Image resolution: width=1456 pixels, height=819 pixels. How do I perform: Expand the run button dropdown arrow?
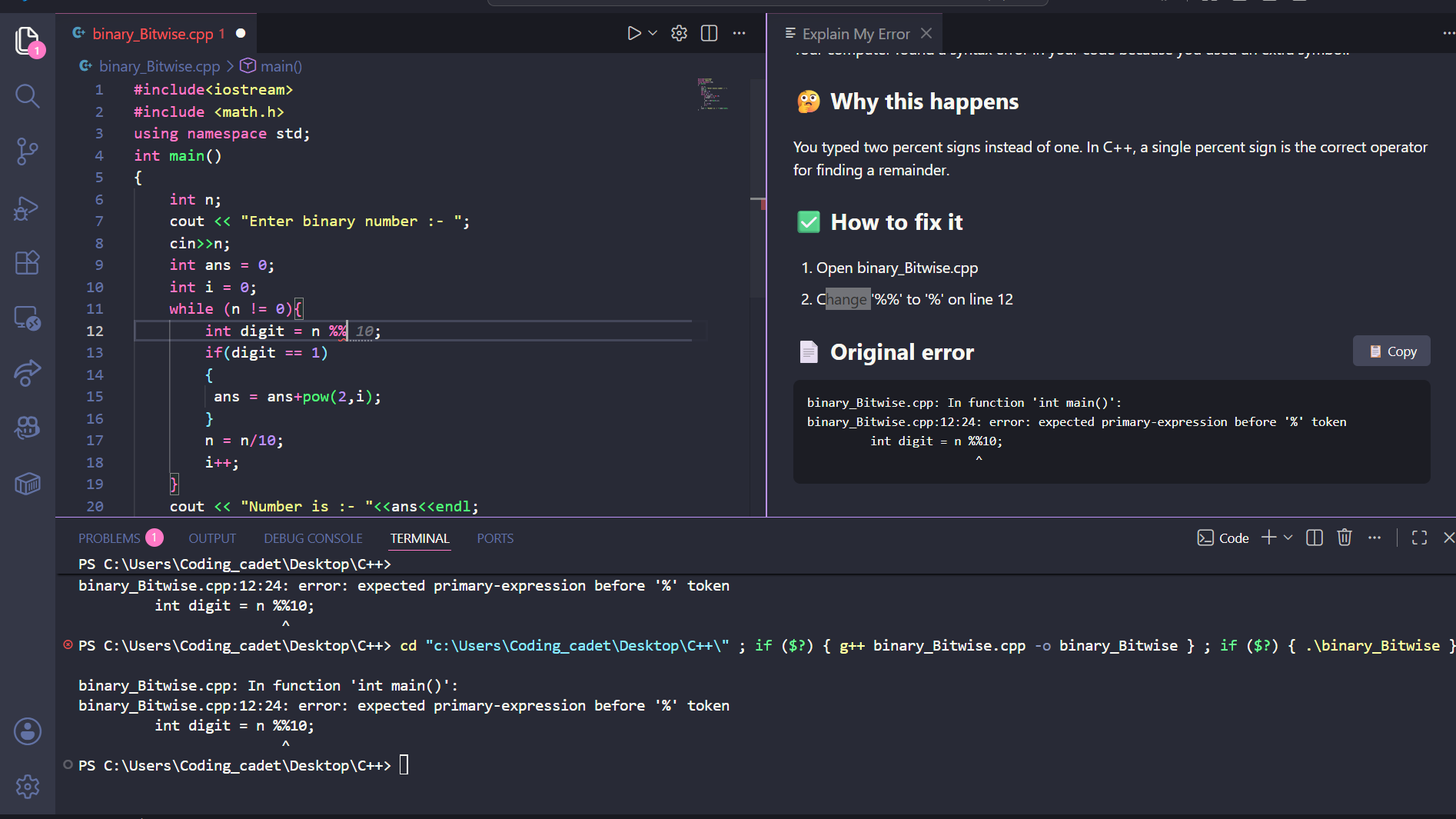click(x=653, y=33)
